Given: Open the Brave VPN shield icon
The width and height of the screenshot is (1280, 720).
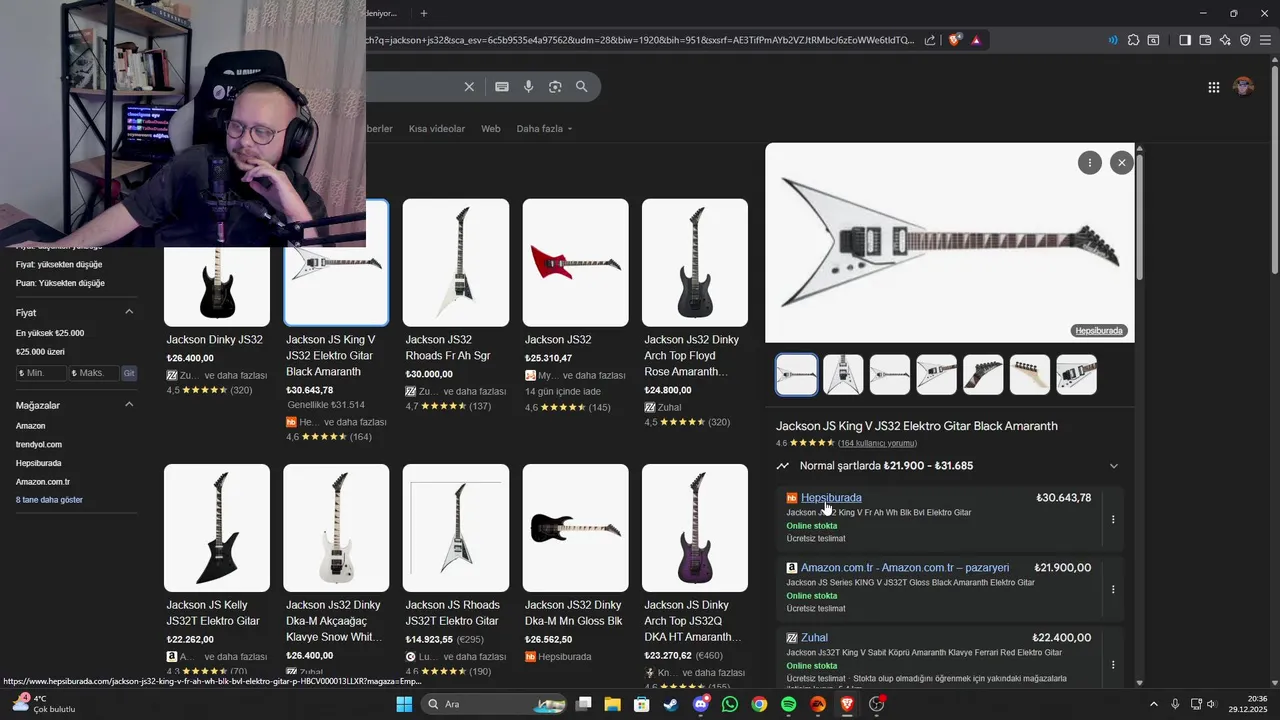Looking at the screenshot, I should [1245, 40].
